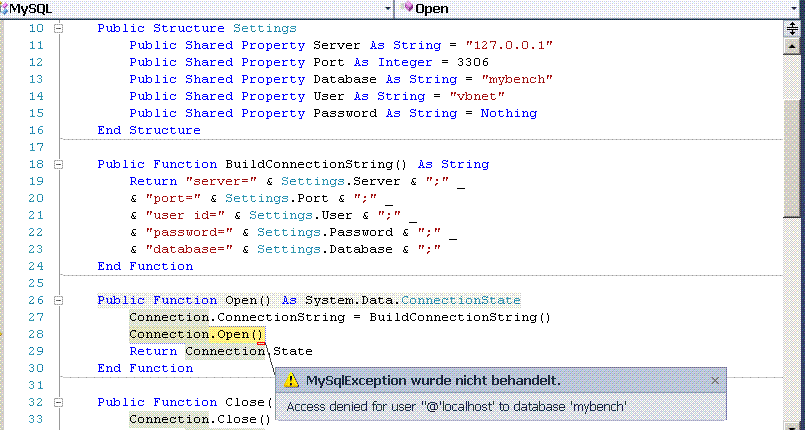Click Settings.Database on line 23

[324, 249]
